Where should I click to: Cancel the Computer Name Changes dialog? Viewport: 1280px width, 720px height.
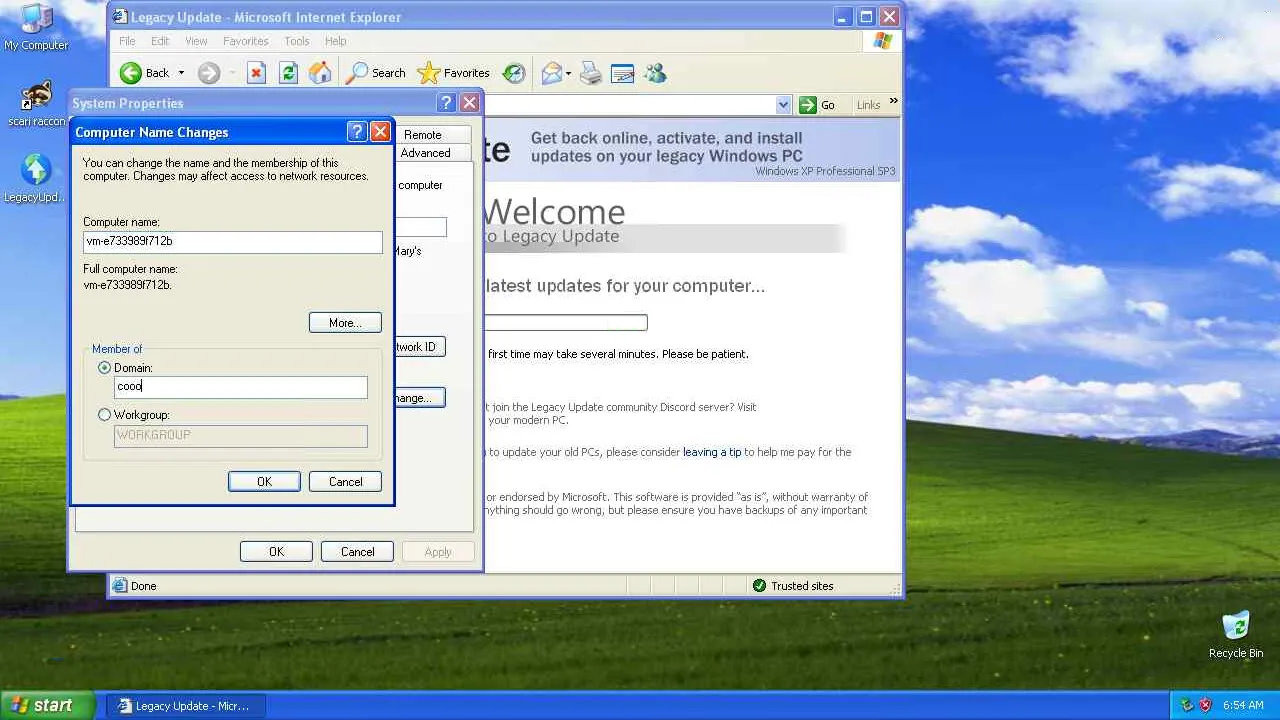[346, 482]
